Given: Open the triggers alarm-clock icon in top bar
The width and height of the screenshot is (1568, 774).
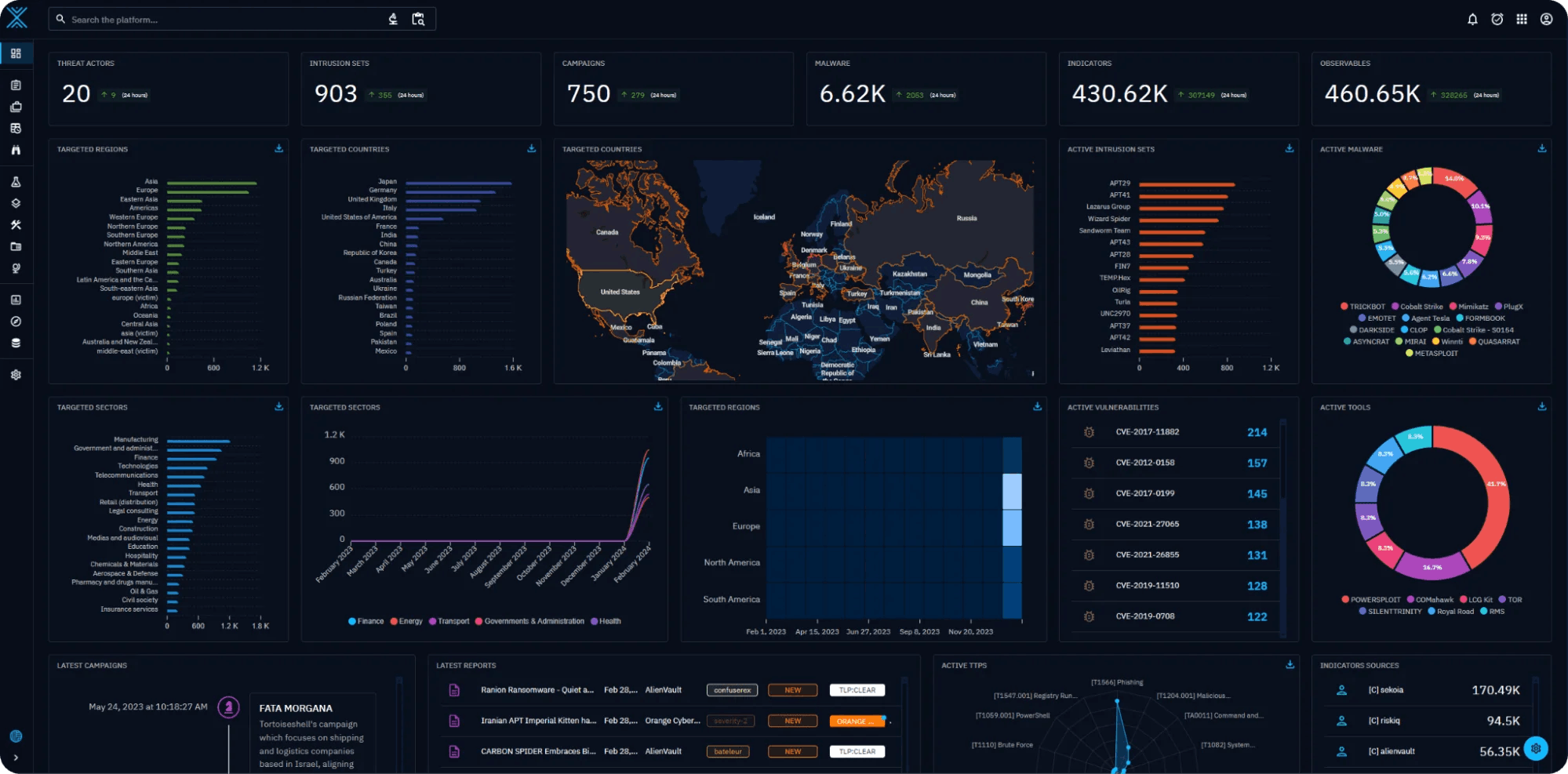Looking at the screenshot, I should 1497,19.
